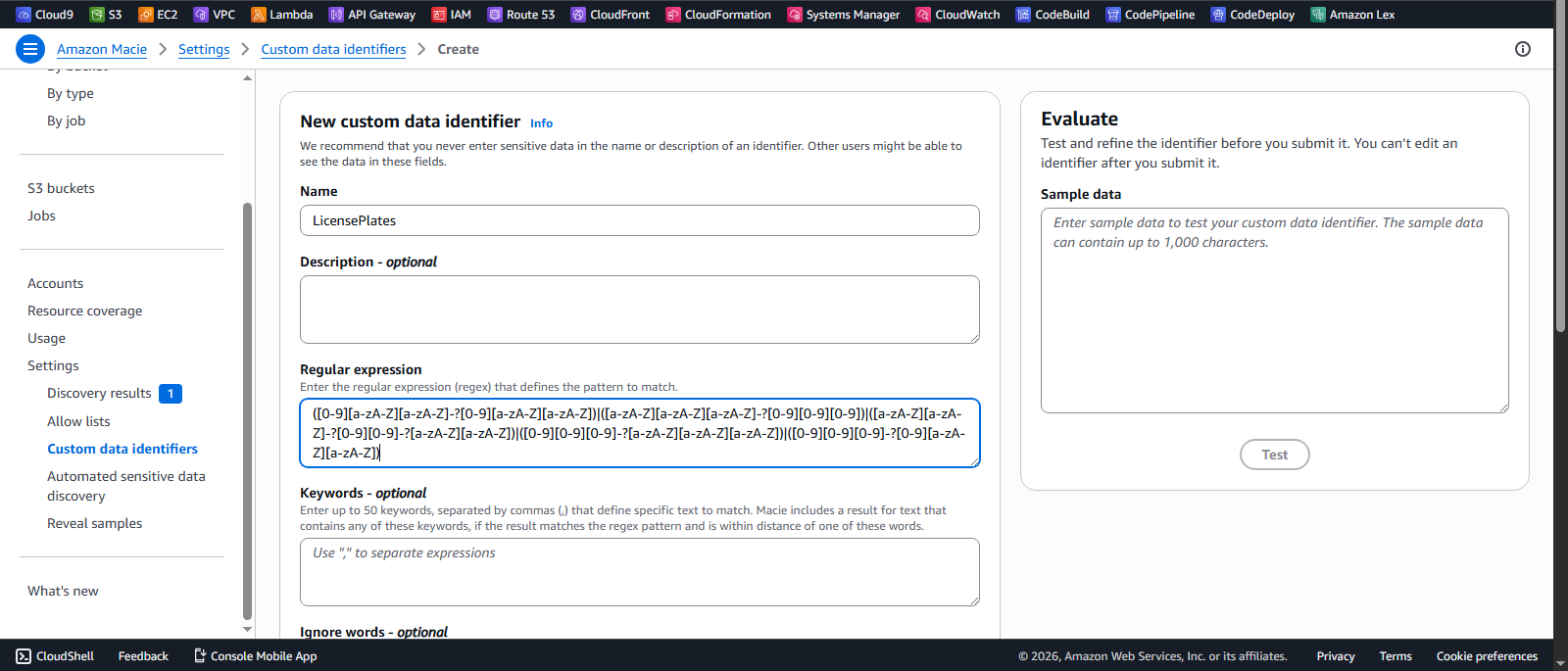Open the VPC service shortcut icon
This screenshot has width=1568, height=671.
point(201,15)
